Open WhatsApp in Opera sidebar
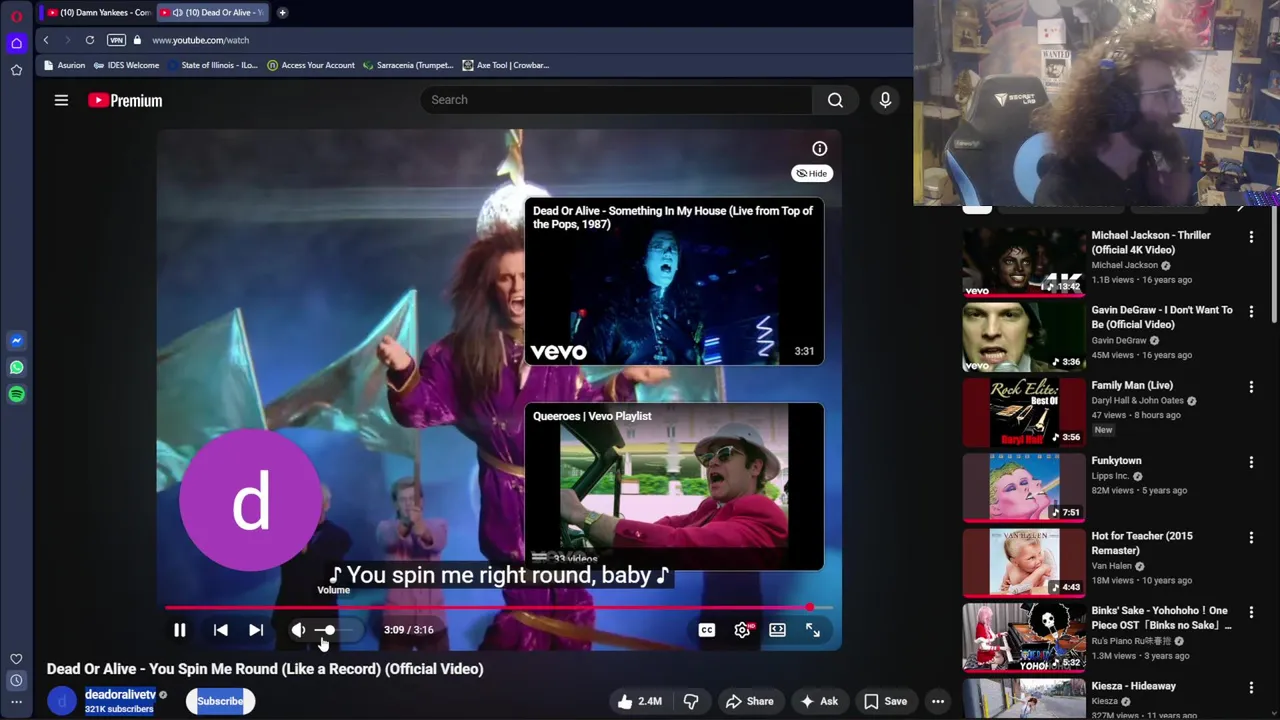The image size is (1280, 720). pos(16,368)
